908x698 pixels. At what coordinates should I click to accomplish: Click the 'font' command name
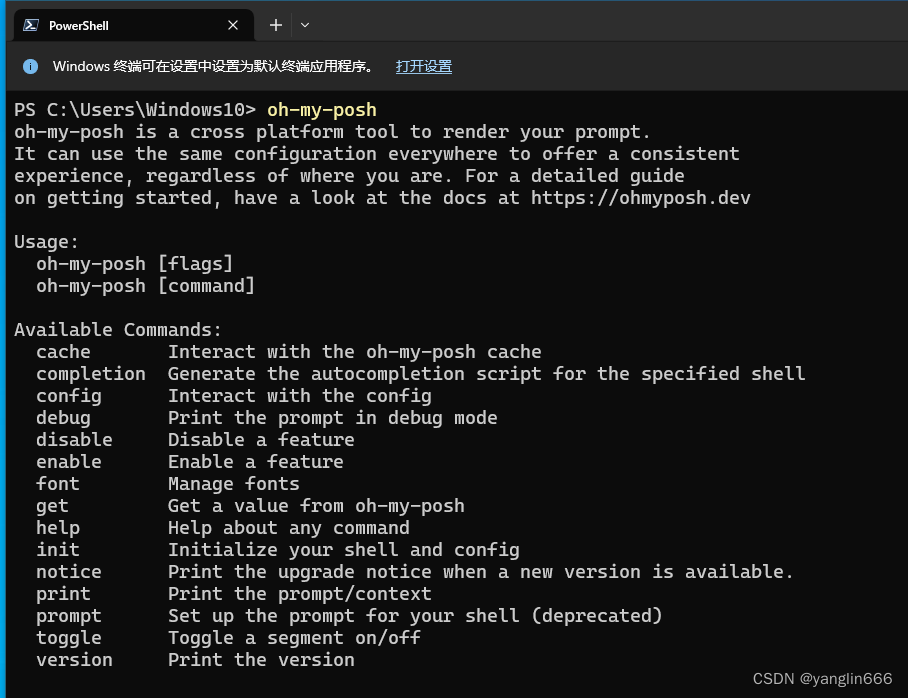pos(58,484)
